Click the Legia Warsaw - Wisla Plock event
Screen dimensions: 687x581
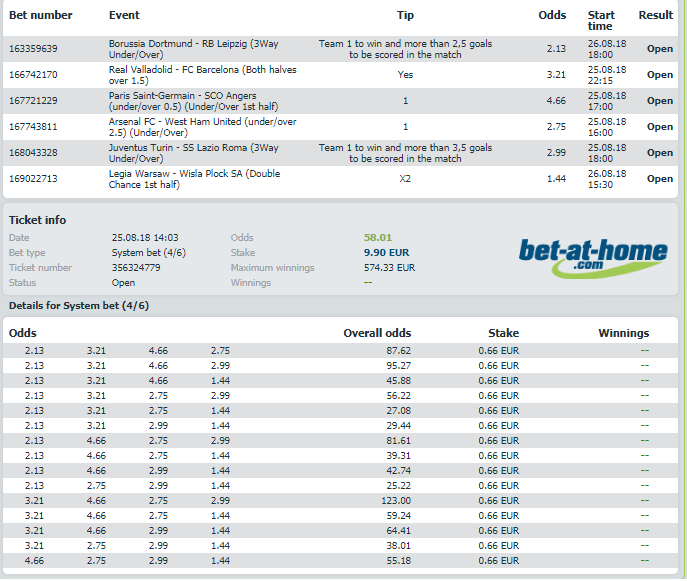[195, 179]
